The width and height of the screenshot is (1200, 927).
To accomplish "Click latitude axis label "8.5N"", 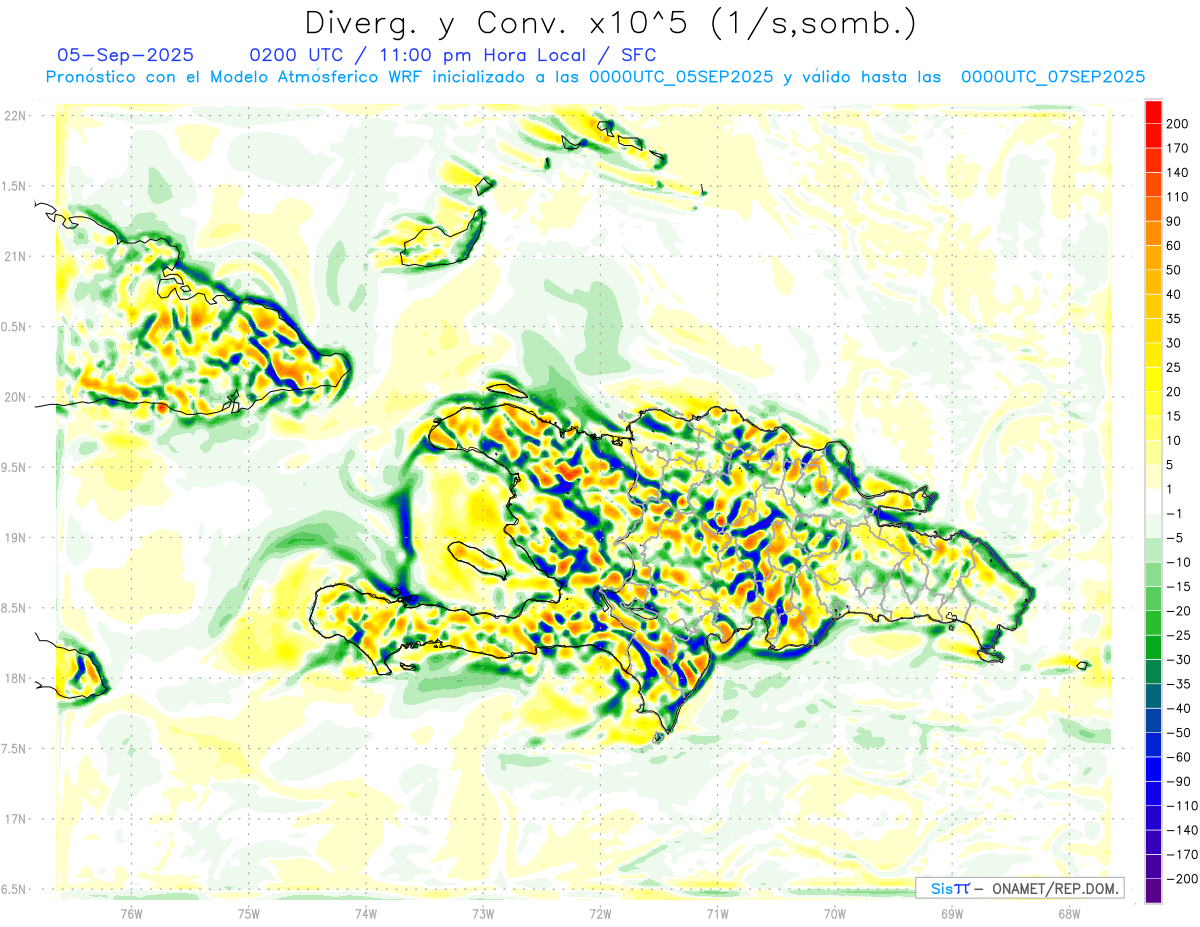I will click(13, 608).
